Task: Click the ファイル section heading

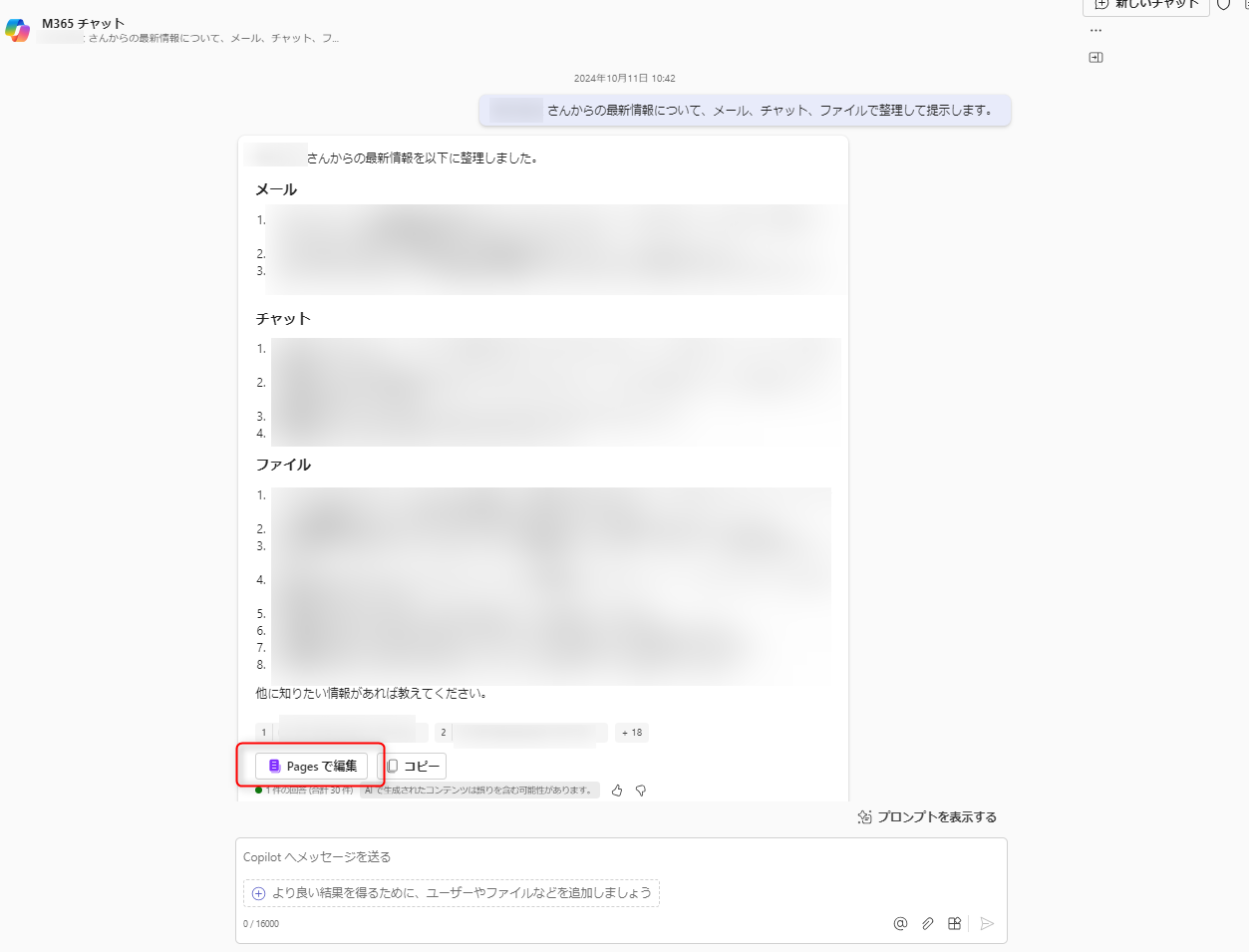Action: (x=283, y=465)
